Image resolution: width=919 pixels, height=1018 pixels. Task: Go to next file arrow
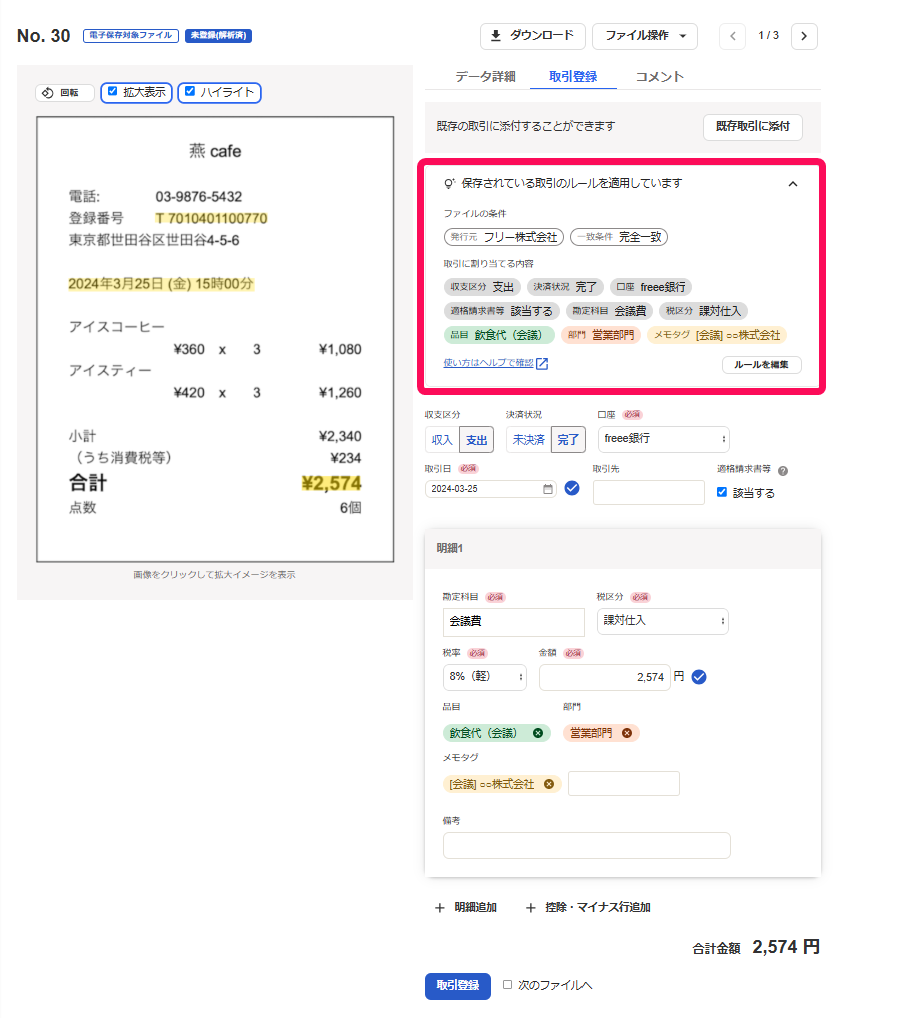tap(804, 36)
